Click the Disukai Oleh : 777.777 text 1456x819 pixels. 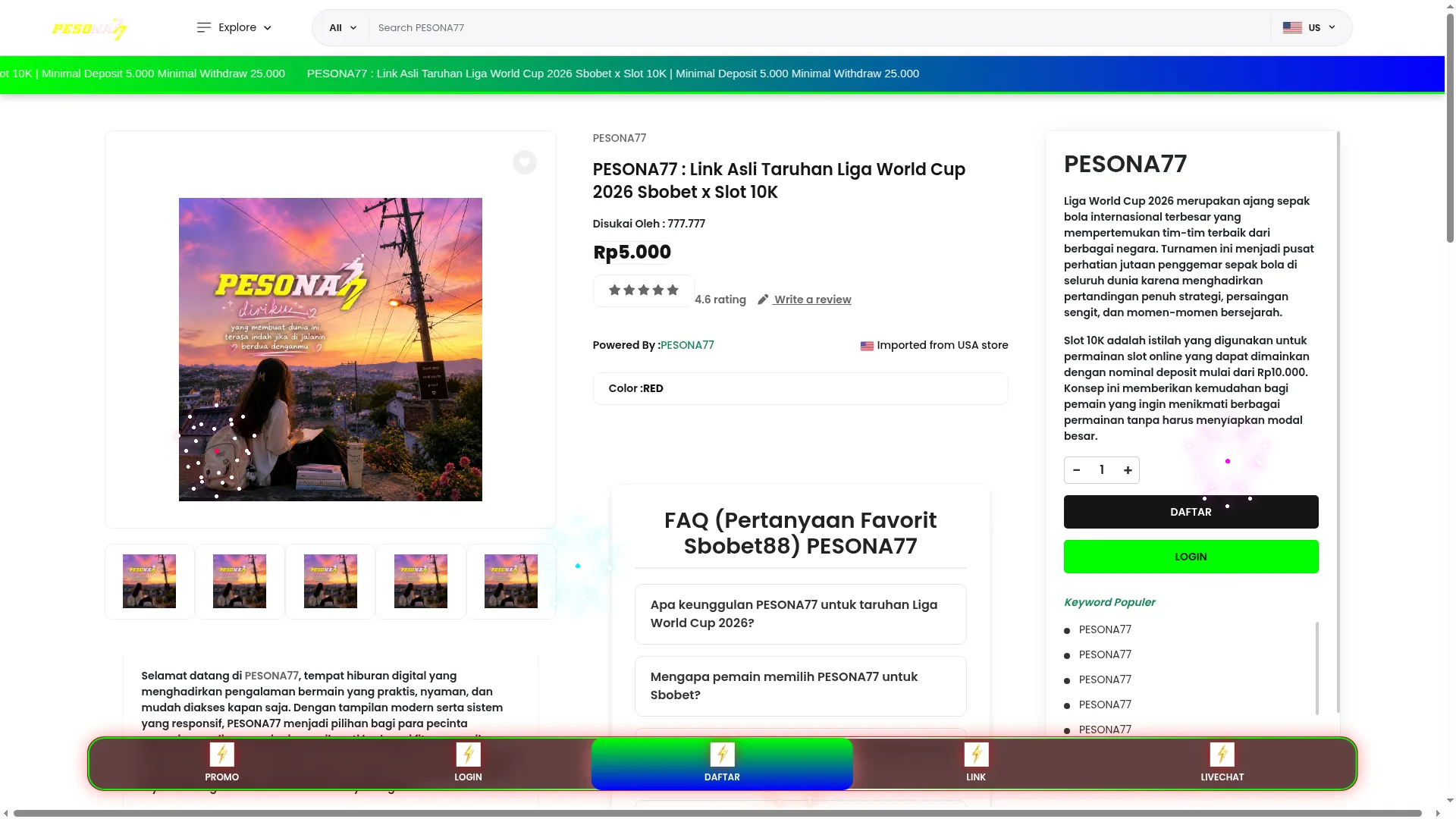(x=649, y=224)
